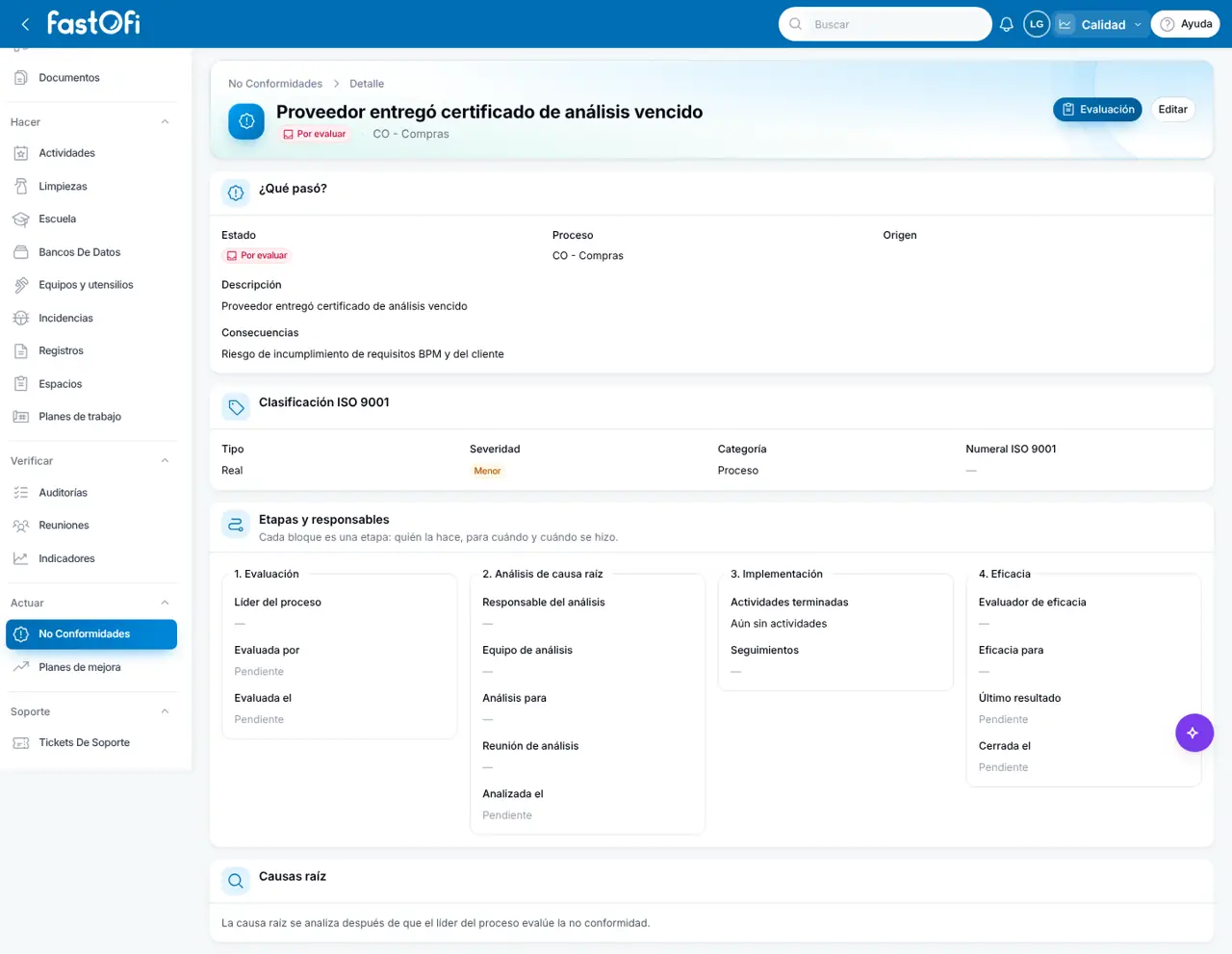This screenshot has width=1232, height=954.
Task: Click the Menor severity badge
Action: [487, 471]
